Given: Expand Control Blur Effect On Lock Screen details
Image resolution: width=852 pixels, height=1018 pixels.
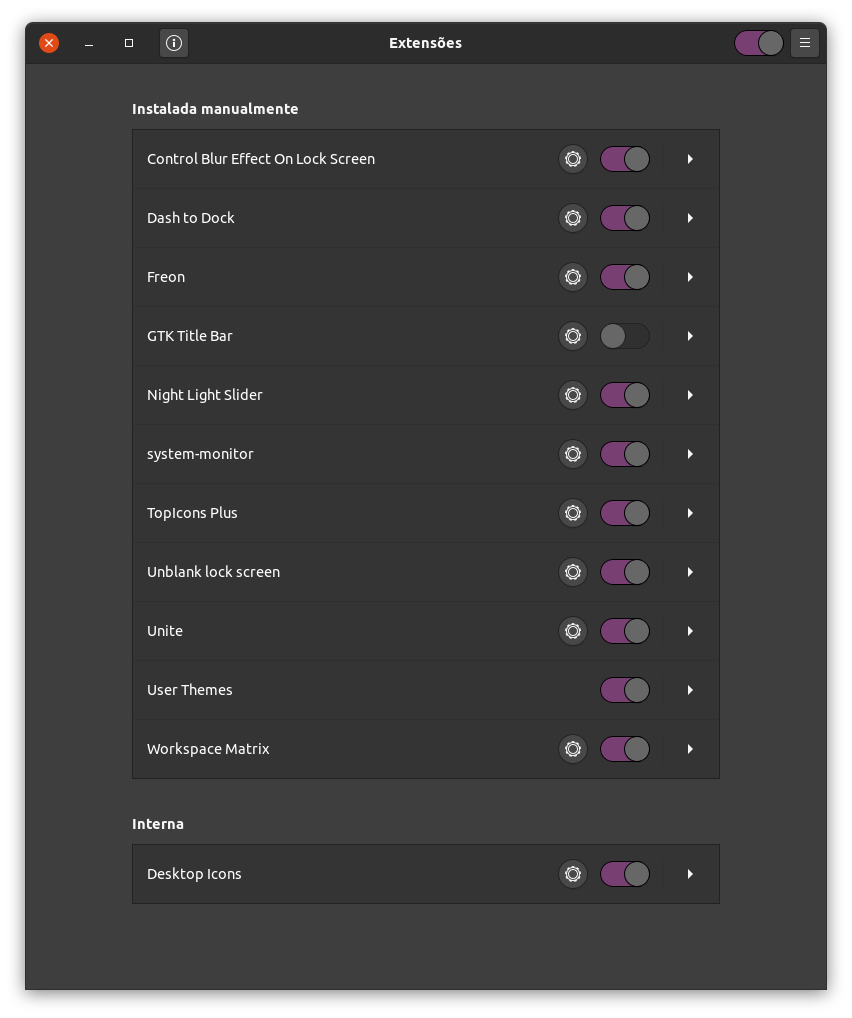Looking at the screenshot, I should pos(690,159).
